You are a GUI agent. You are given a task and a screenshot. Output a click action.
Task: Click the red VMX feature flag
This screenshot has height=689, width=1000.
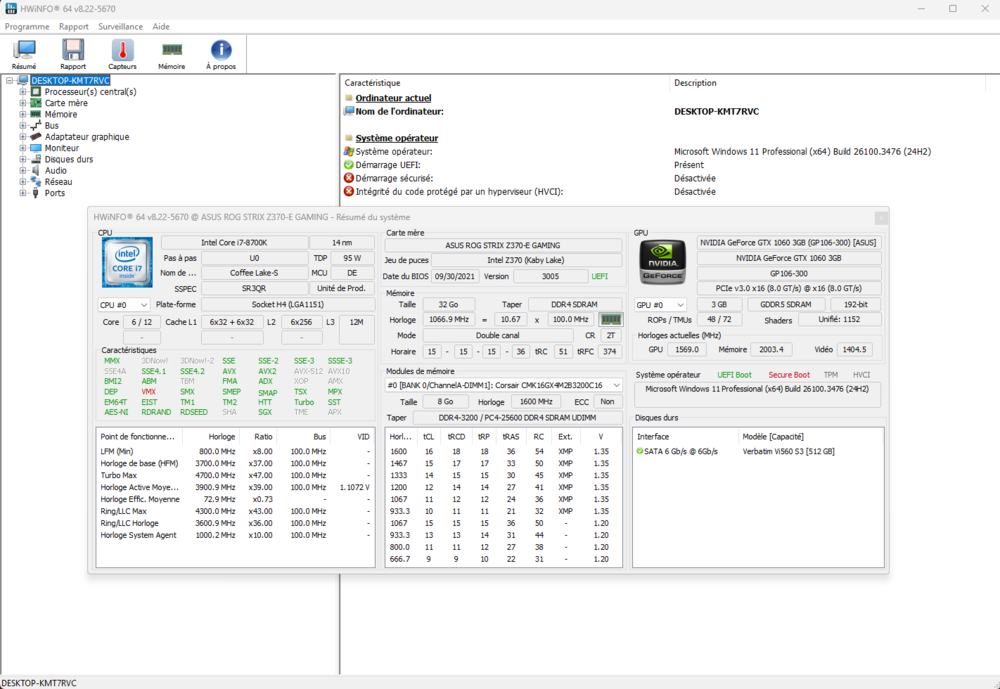(x=149, y=392)
